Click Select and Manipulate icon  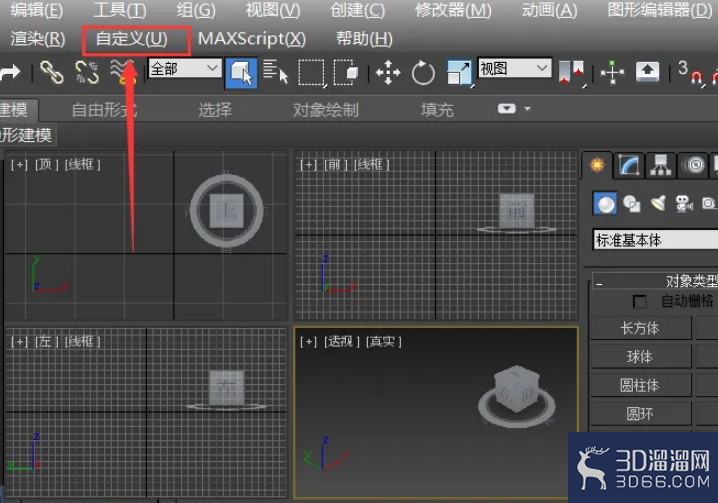click(612, 72)
